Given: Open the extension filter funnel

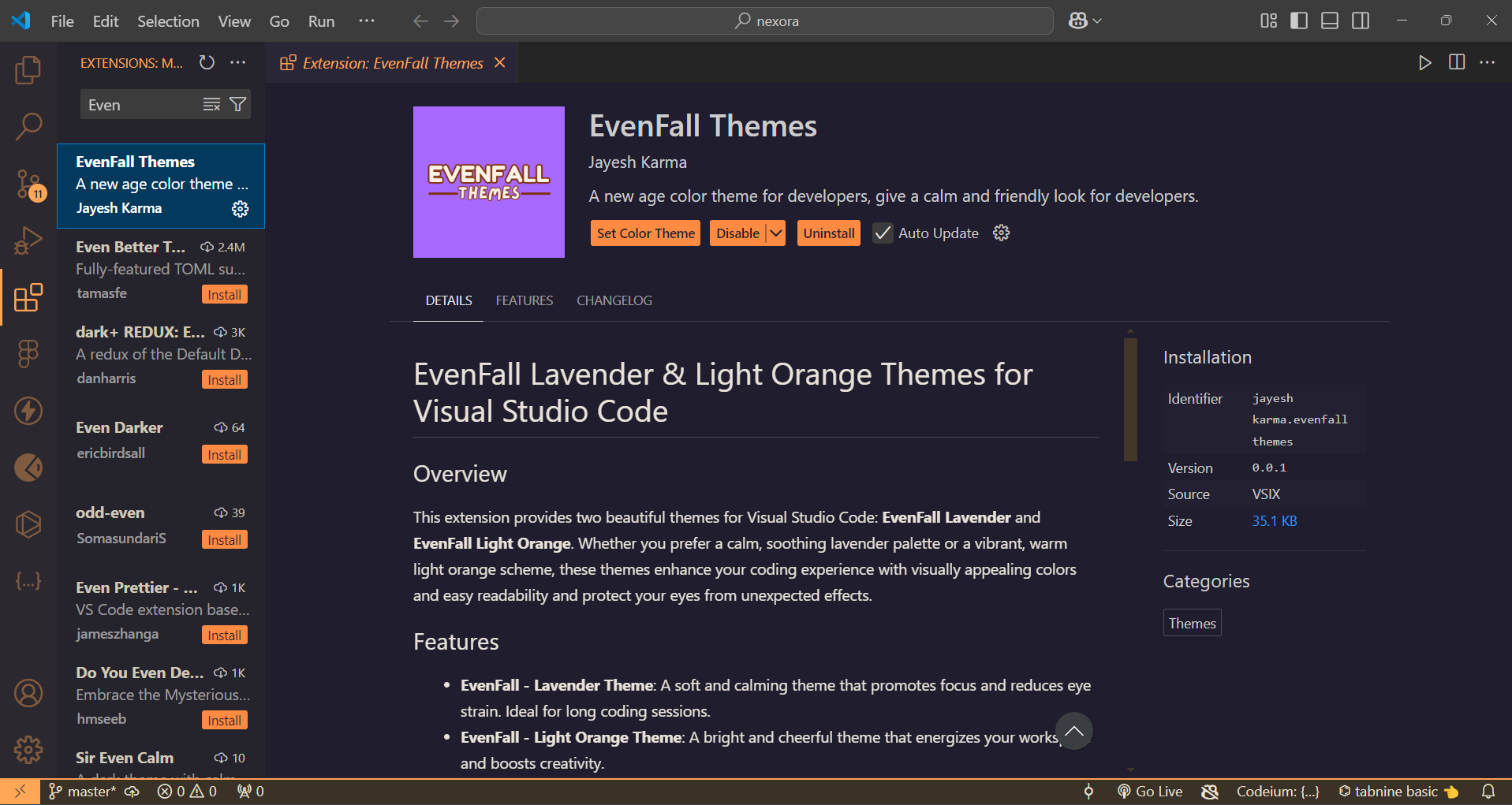Looking at the screenshot, I should pyautogui.click(x=237, y=104).
